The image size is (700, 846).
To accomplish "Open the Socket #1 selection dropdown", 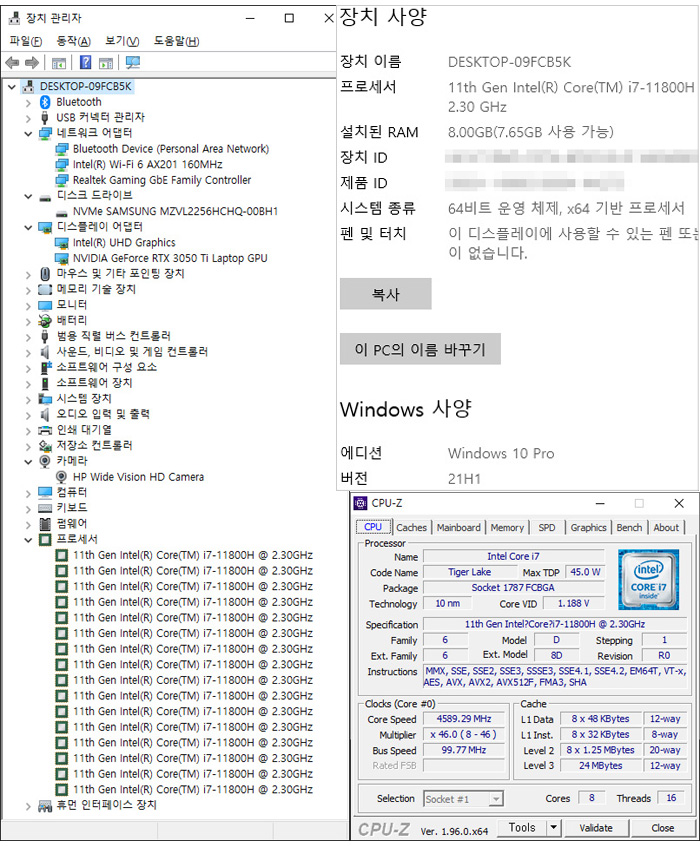I will pos(496,799).
